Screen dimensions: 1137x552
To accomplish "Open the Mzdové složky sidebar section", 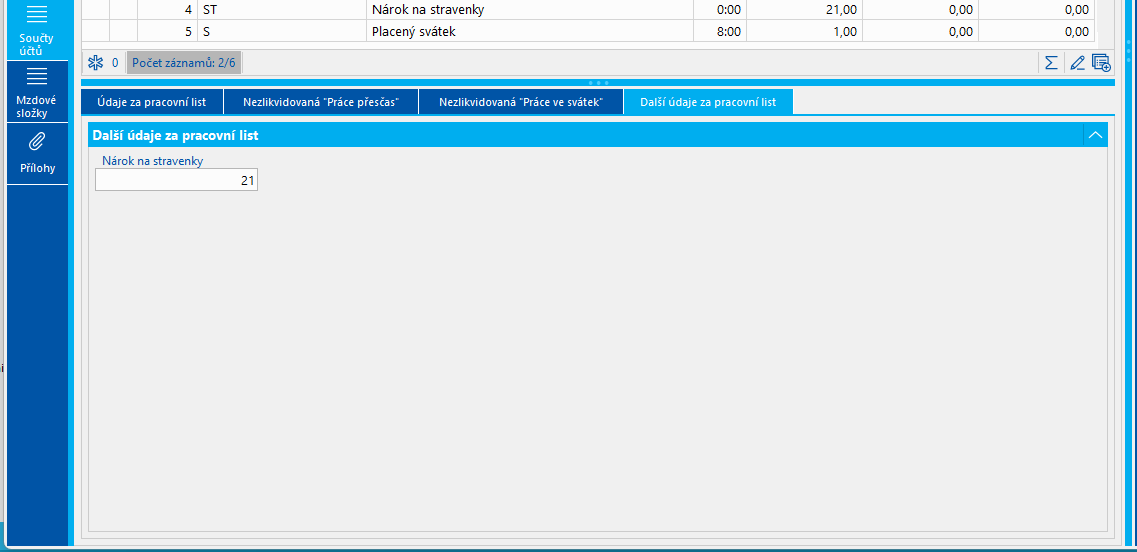I will 36,91.
